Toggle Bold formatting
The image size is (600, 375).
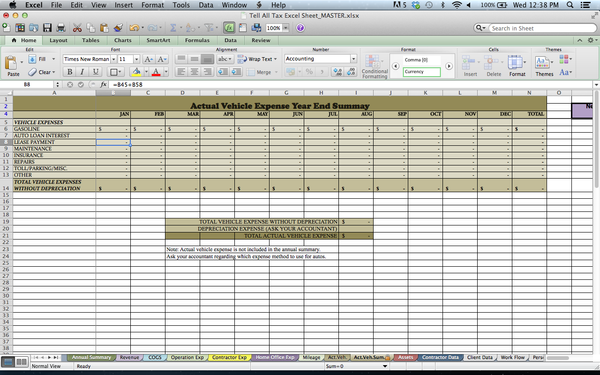pyautogui.click(x=70, y=72)
